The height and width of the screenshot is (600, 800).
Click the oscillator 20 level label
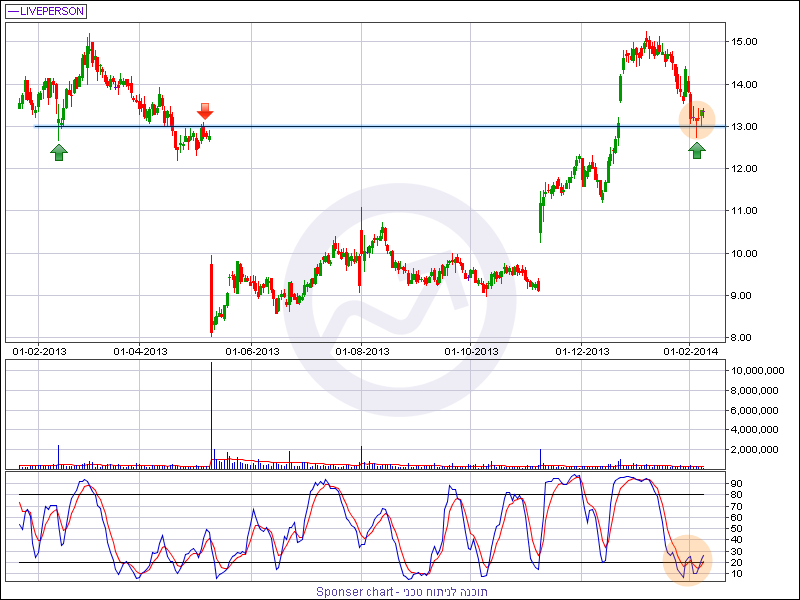tap(736, 563)
